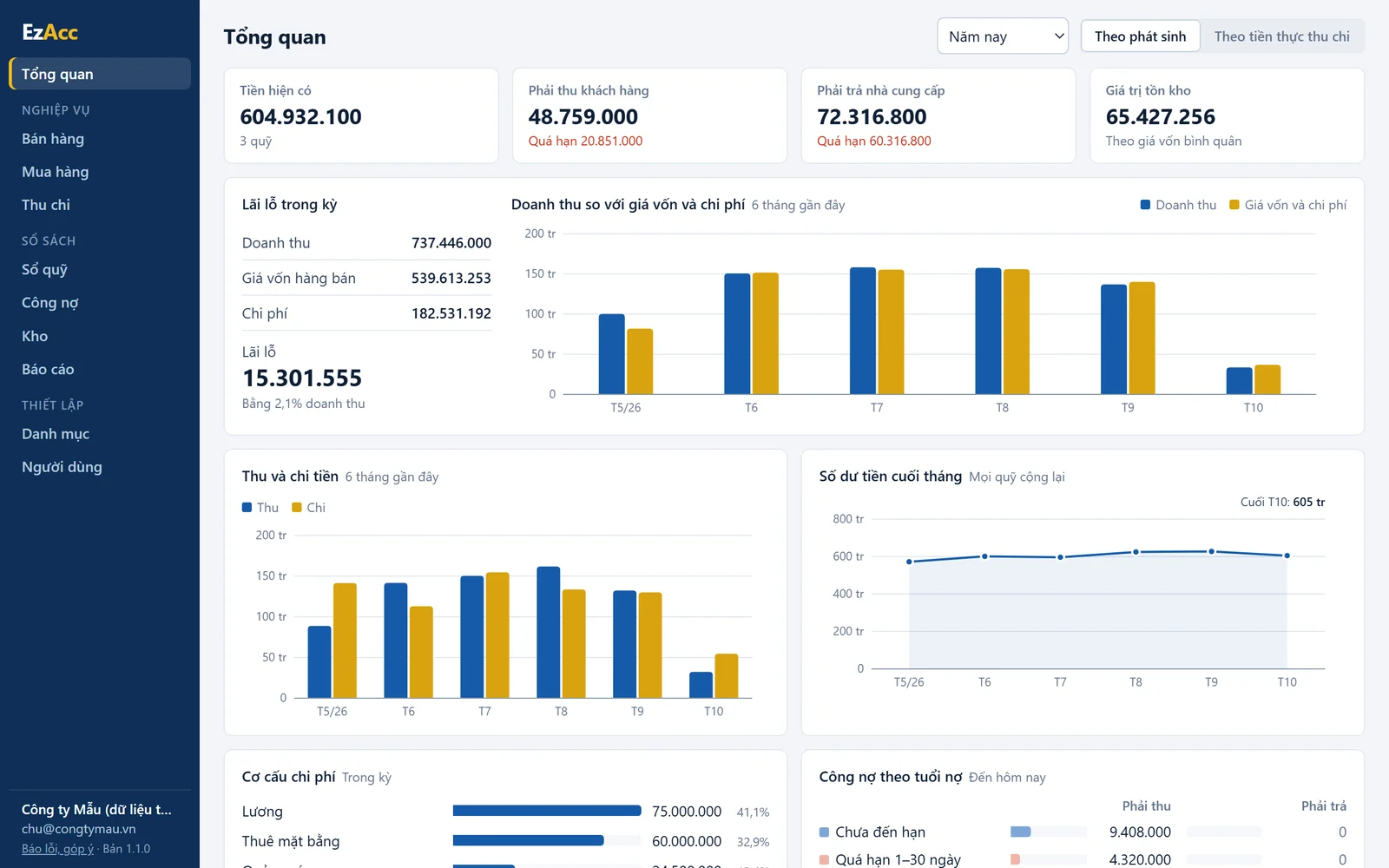Viewport: 1389px width, 868px height.
Task: Click Giá vốn hàng bán value 539.613.253
Action: point(451,278)
